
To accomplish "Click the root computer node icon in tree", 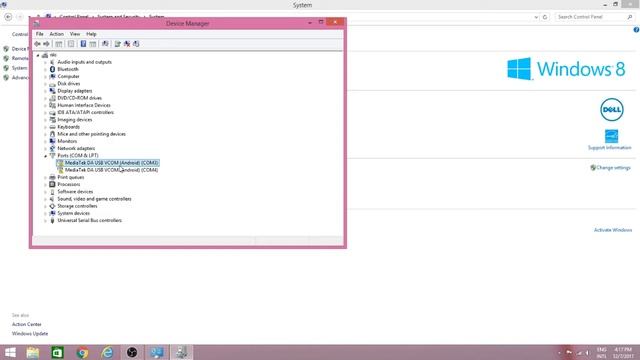I will point(45,55).
